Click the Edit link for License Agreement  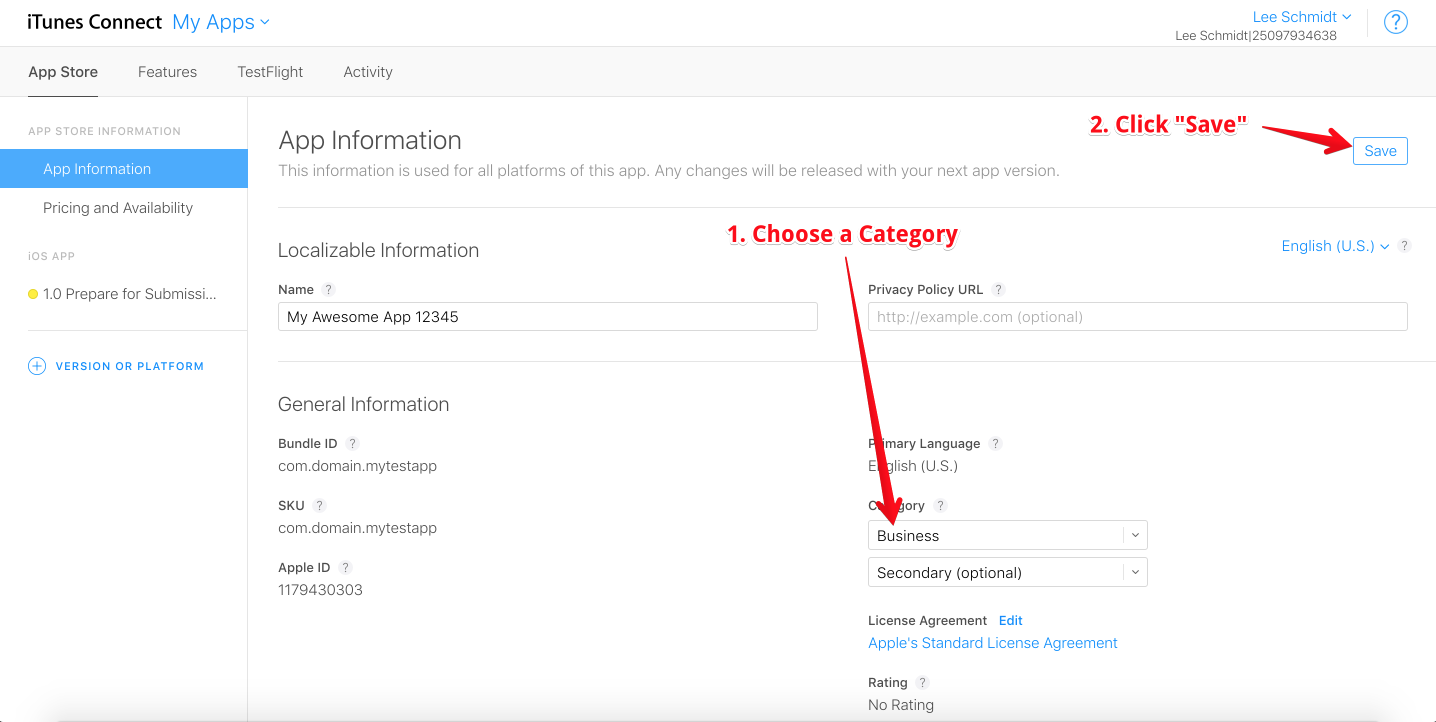coord(1010,620)
